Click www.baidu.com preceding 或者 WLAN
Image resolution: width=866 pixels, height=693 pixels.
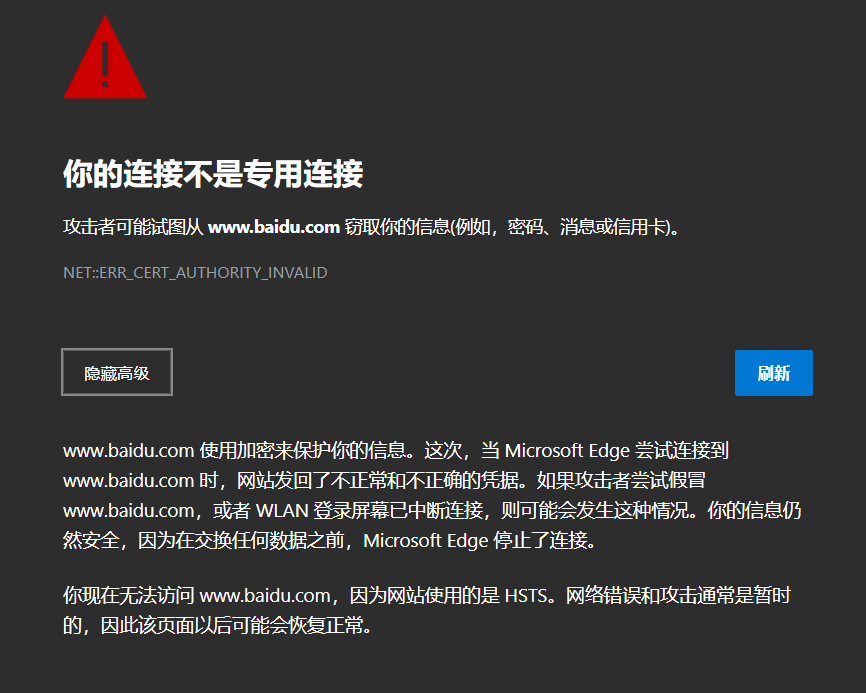[129, 510]
